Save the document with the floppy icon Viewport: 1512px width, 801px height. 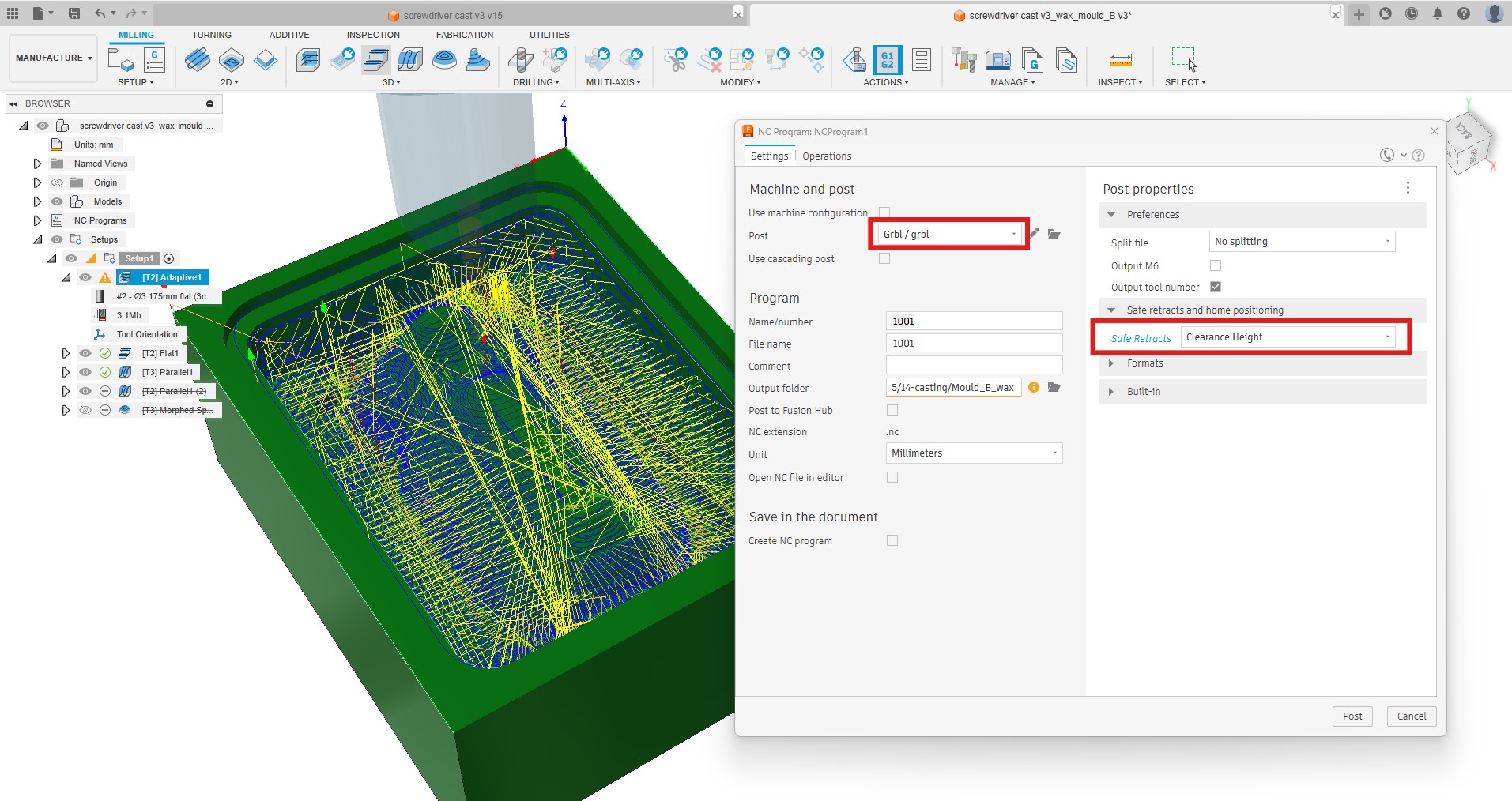click(74, 13)
